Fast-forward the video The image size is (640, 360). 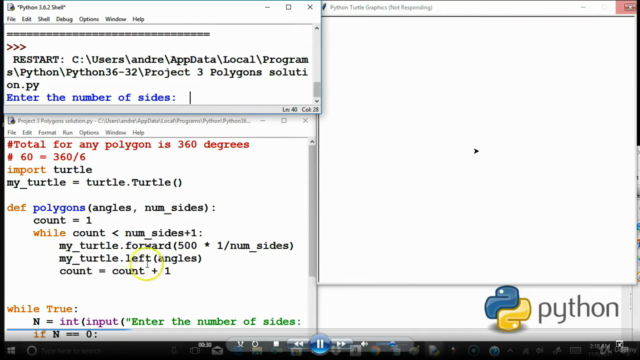click(x=341, y=344)
